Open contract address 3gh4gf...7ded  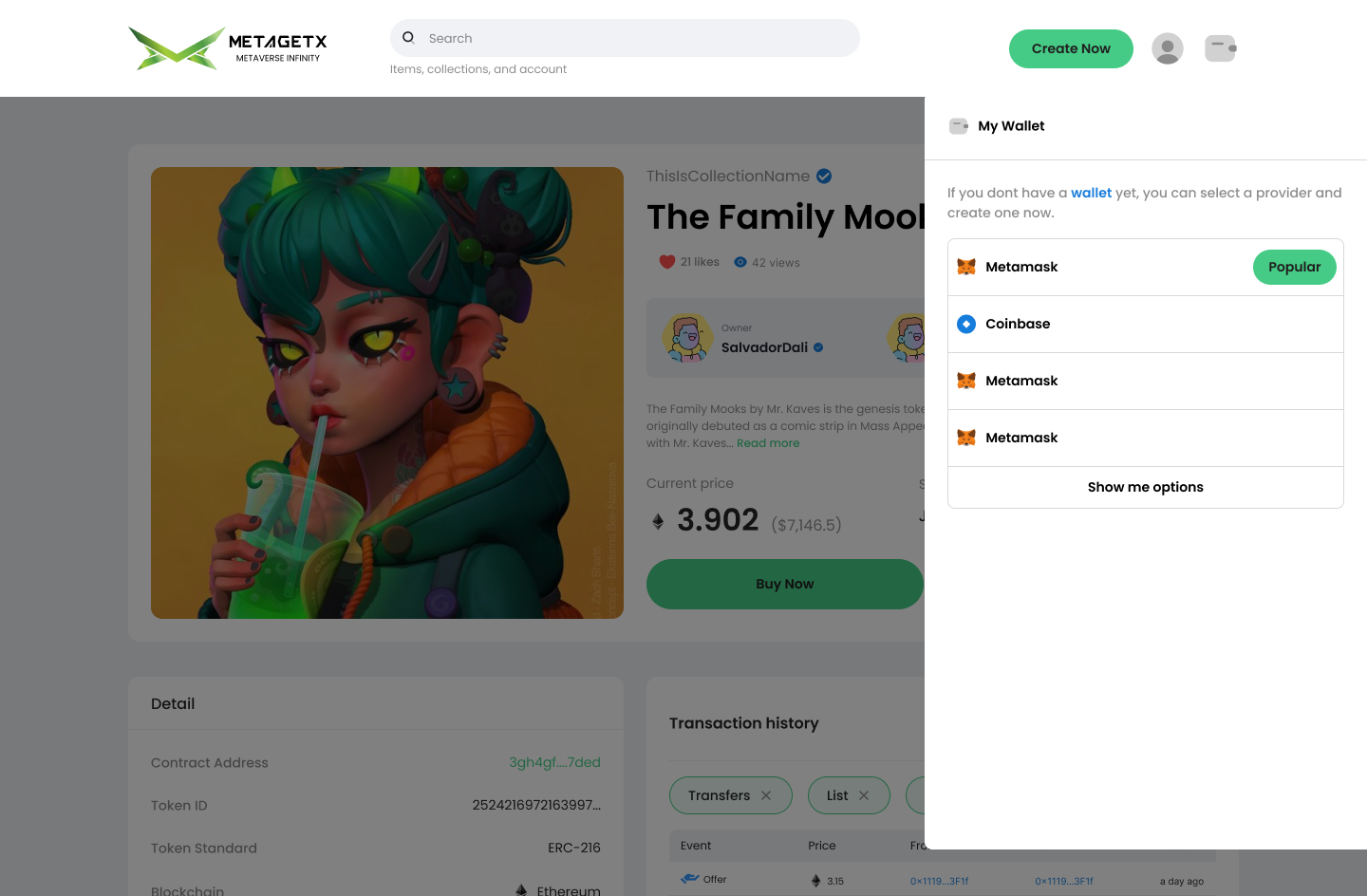pyautogui.click(x=554, y=762)
